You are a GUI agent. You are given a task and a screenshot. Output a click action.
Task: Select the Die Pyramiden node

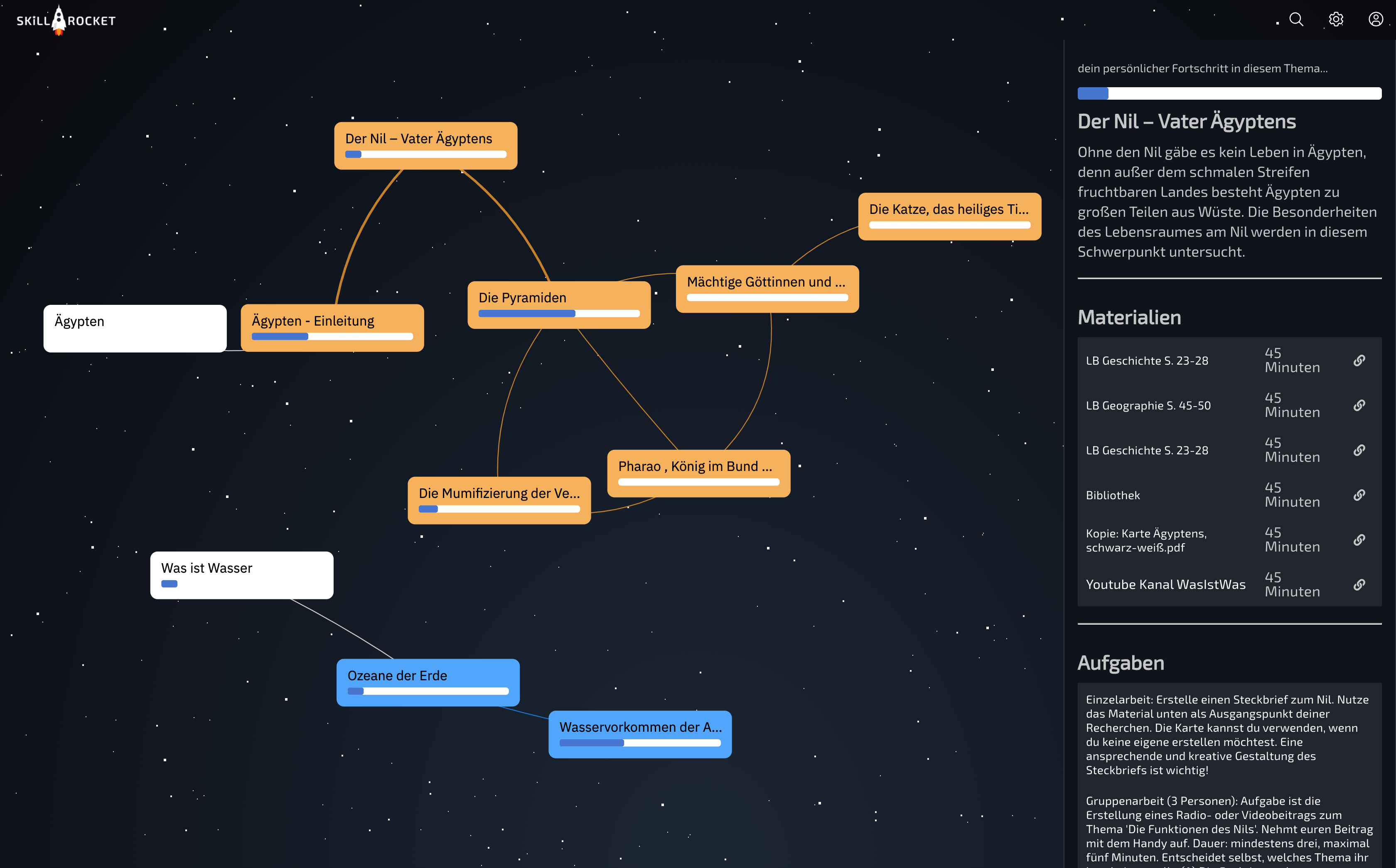[x=559, y=304]
